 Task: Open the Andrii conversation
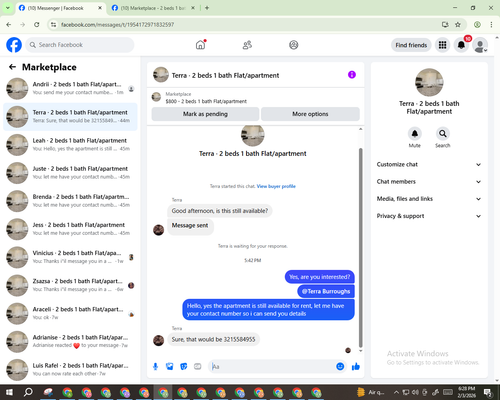click(70, 89)
